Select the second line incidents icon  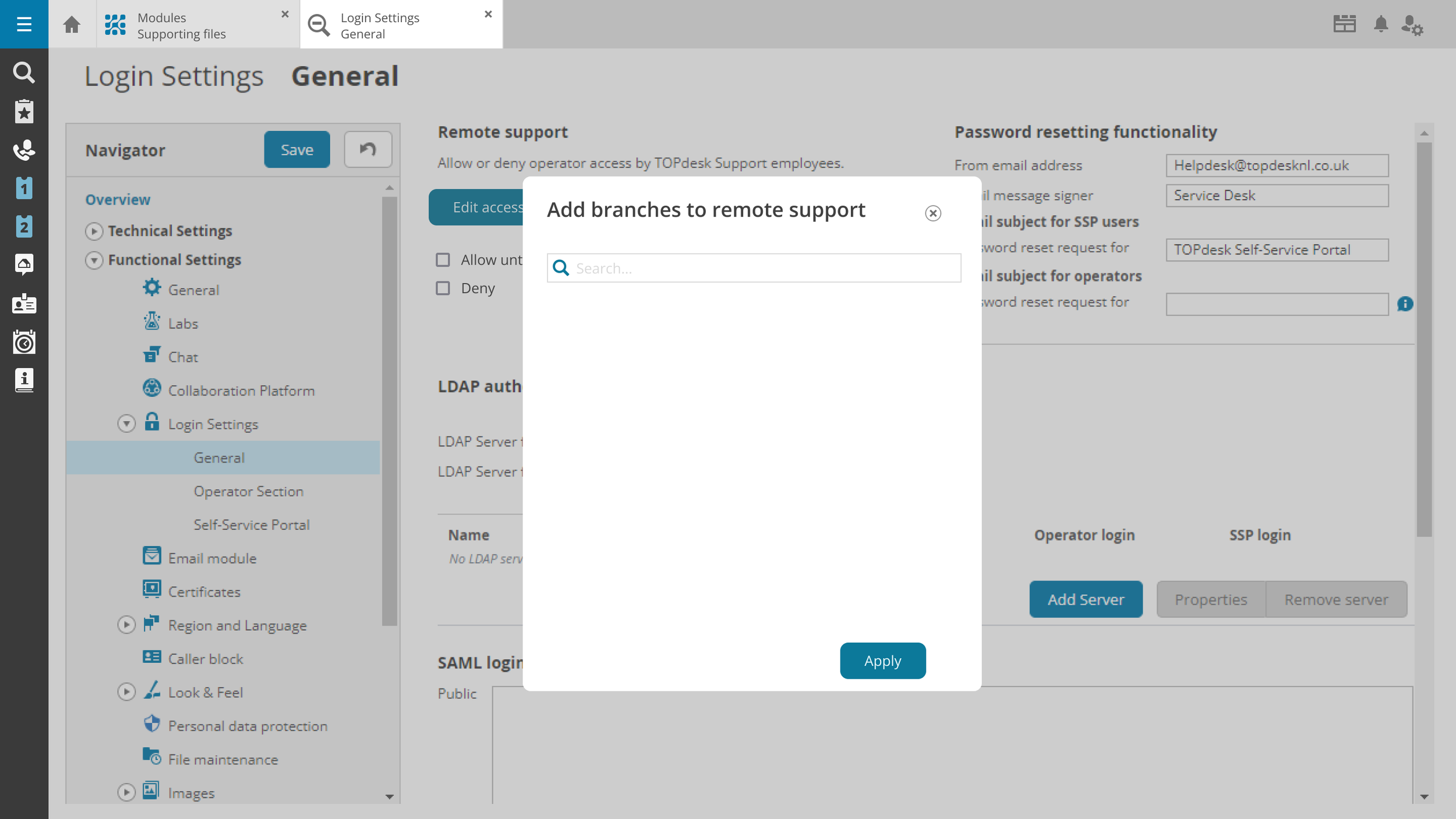(24, 226)
